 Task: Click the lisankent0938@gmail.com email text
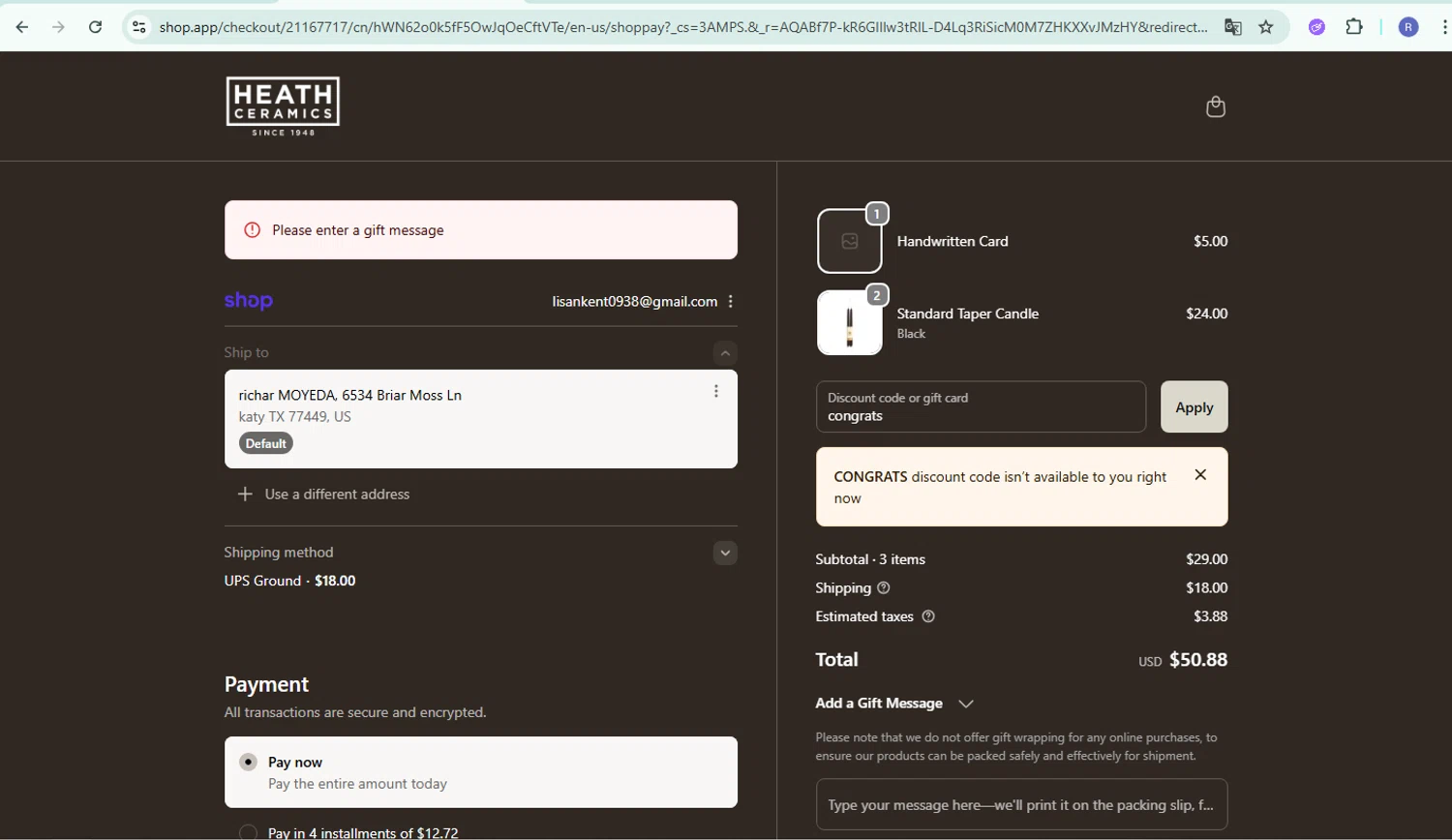(x=635, y=301)
